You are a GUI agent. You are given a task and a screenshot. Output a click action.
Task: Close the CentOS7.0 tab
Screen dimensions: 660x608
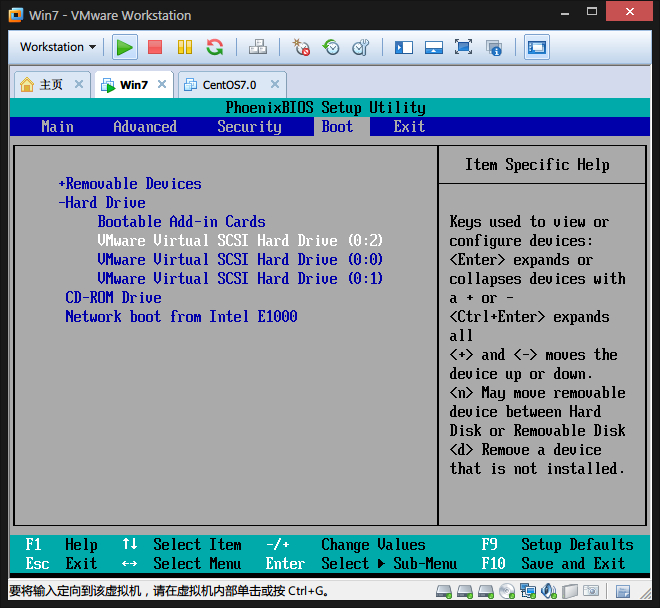point(275,84)
